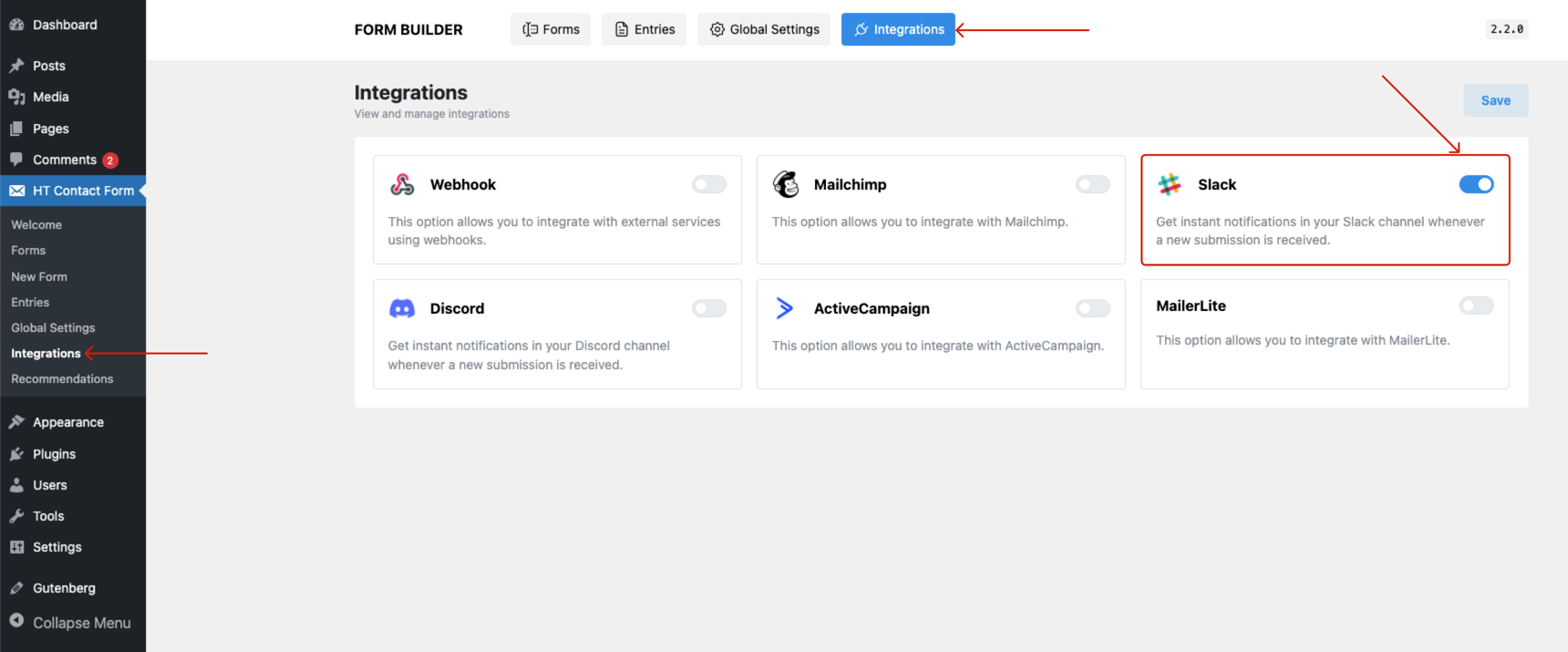Click the version number 2.2.0 badge
The height and width of the screenshot is (652, 1568).
coord(1507,29)
